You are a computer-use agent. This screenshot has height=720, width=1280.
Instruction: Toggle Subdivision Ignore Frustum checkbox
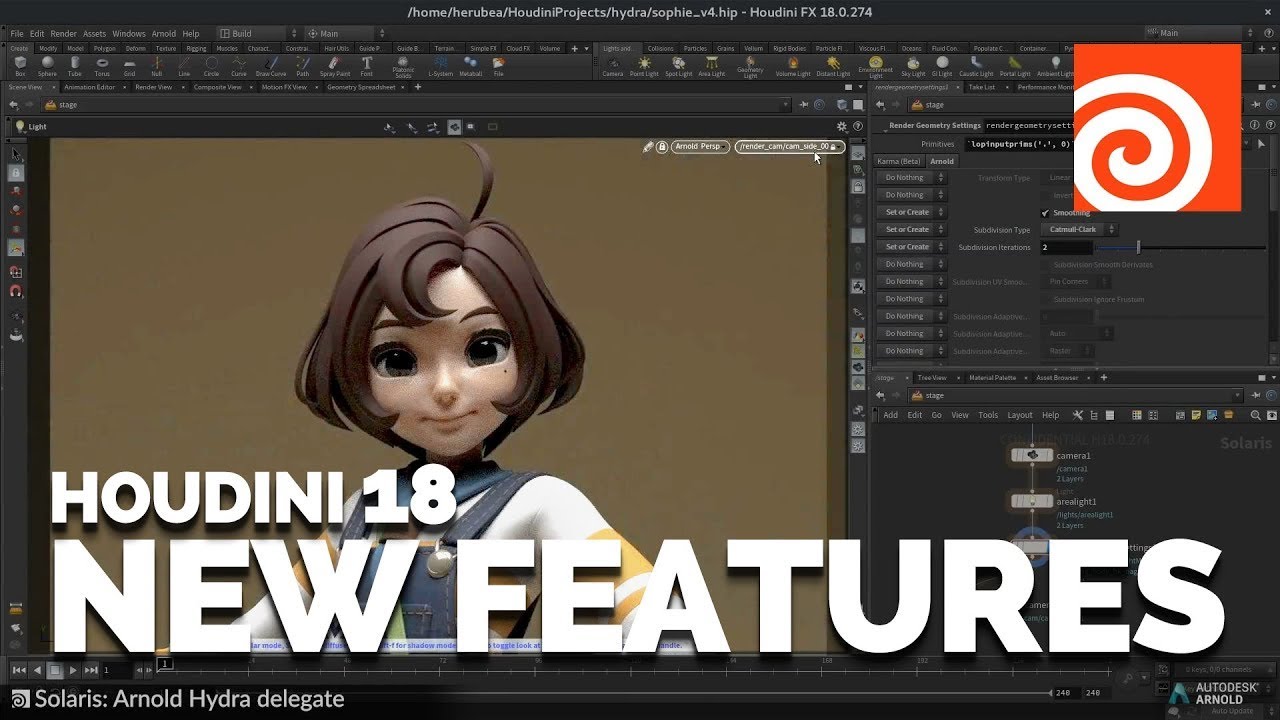pyautogui.click(x=1046, y=299)
